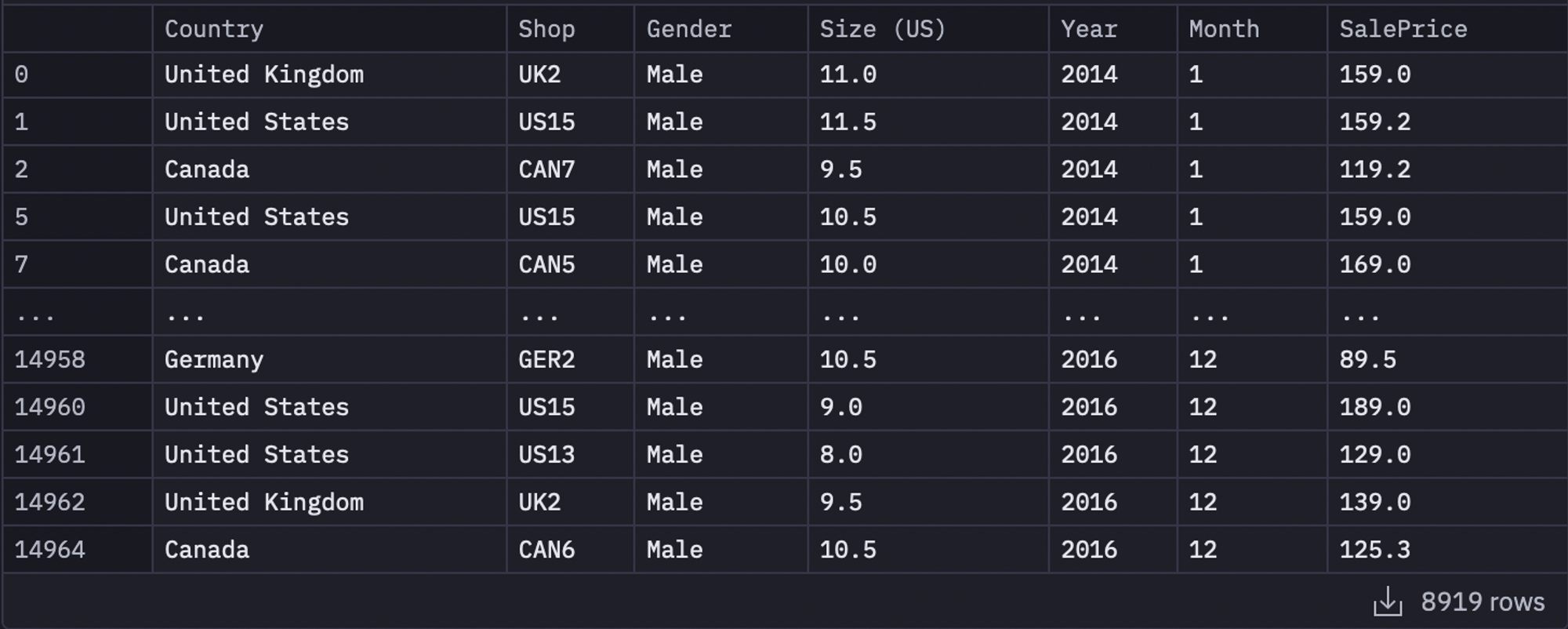Select the Gender column header
This screenshot has height=629, width=1568.
(688, 29)
